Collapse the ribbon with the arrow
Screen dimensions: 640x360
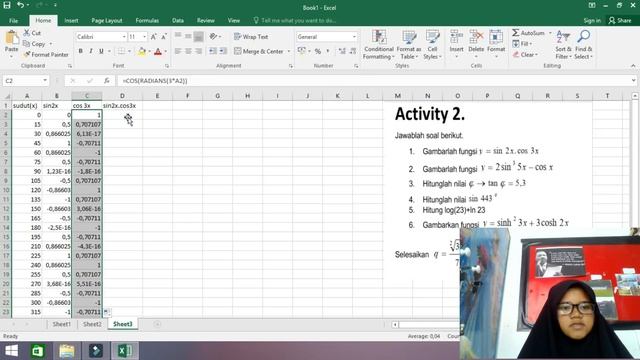click(633, 66)
